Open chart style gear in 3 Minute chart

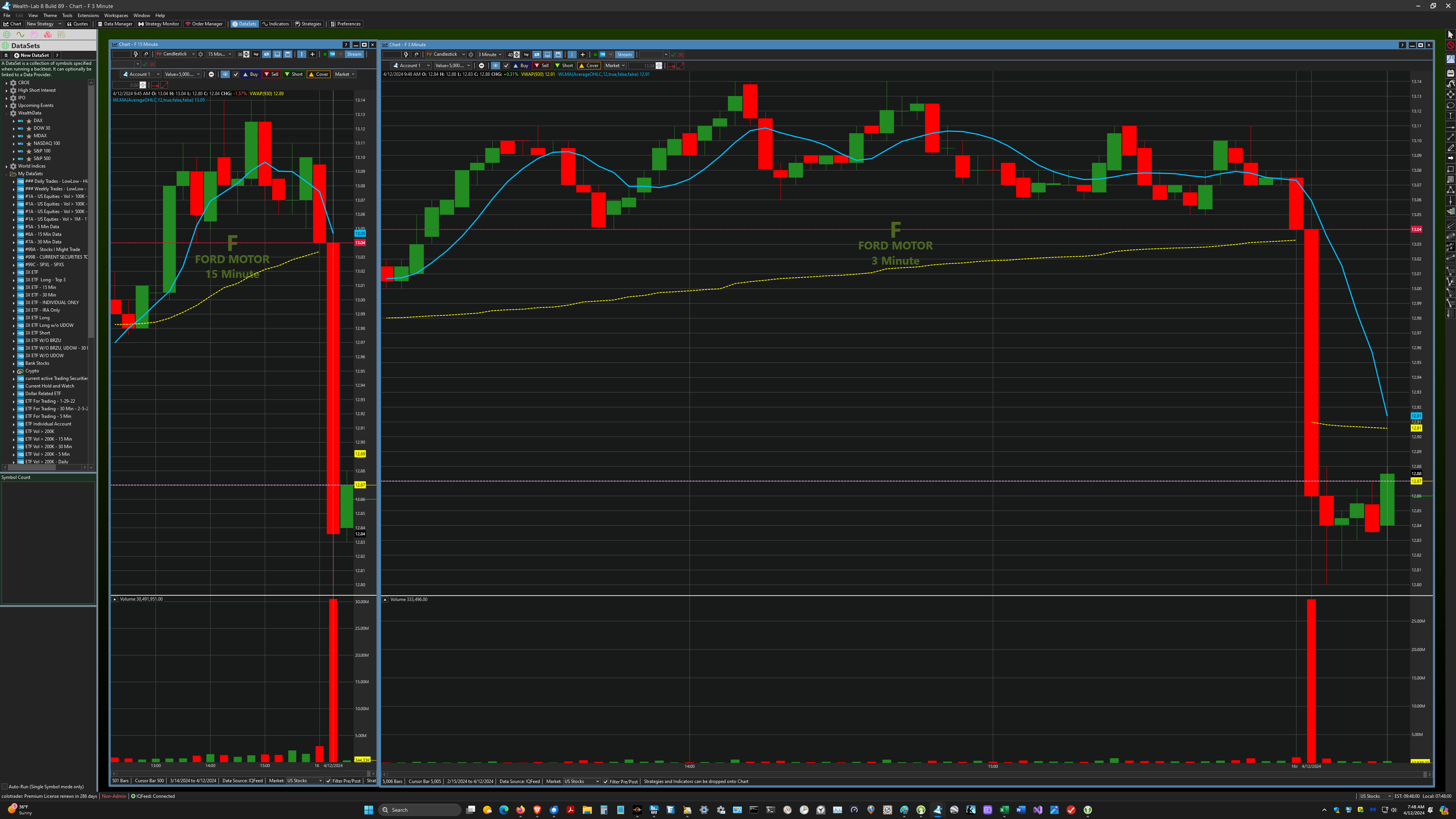471,55
